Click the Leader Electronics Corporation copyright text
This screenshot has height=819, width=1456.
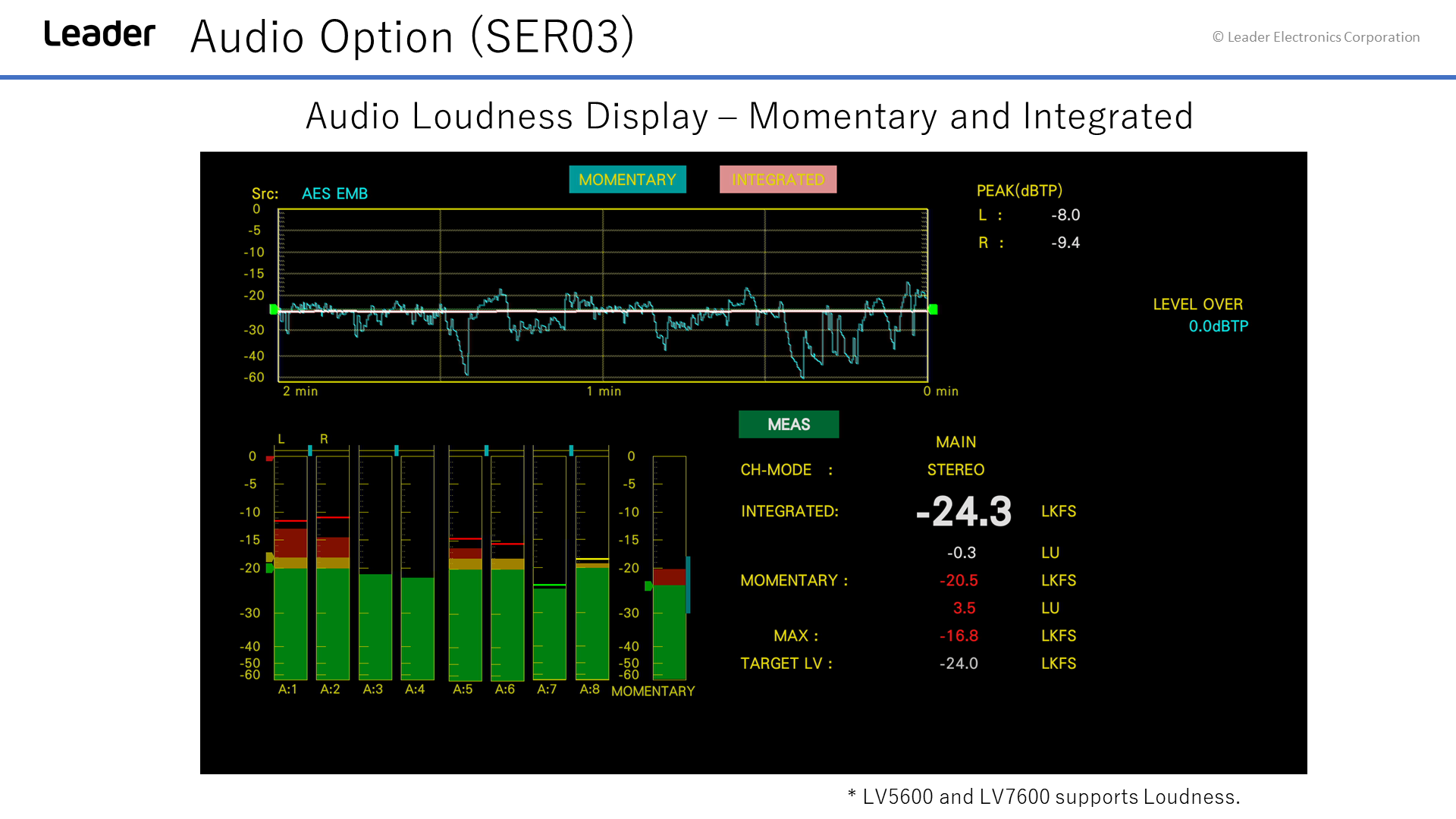[1316, 37]
